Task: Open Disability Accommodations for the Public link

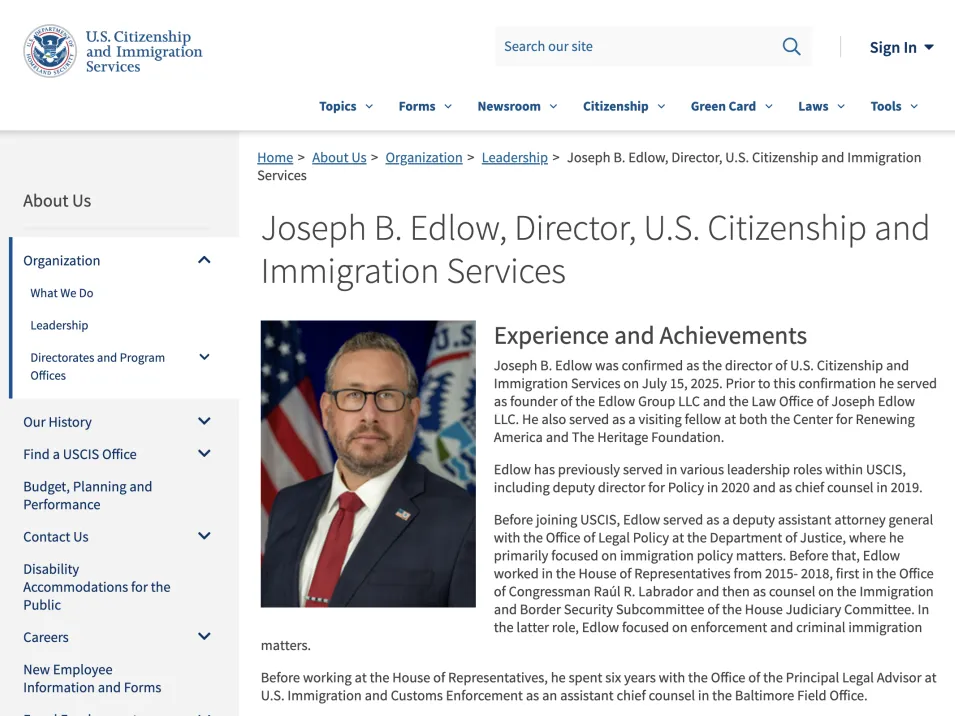Action: point(97,587)
